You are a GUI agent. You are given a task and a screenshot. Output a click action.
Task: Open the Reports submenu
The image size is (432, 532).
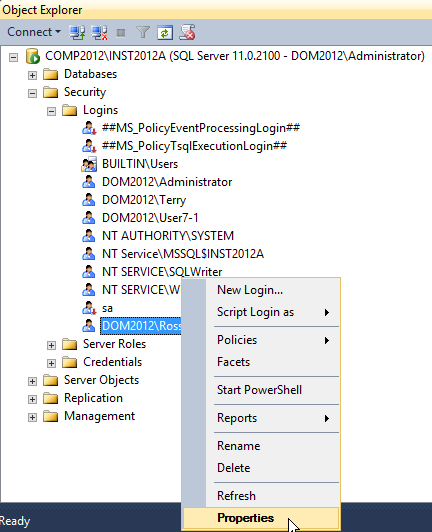[261, 418]
